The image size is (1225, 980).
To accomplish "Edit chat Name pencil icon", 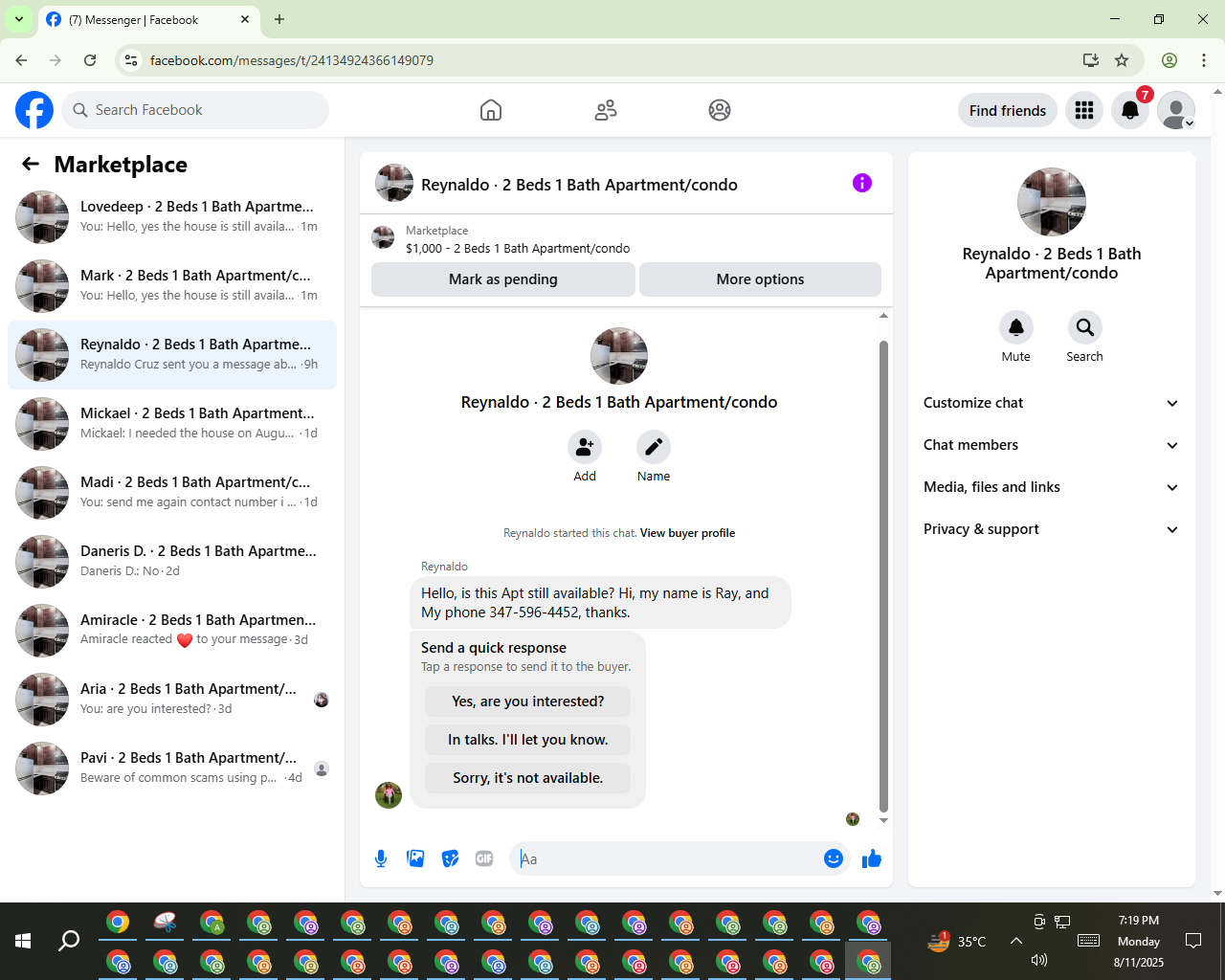I will [654, 447].
